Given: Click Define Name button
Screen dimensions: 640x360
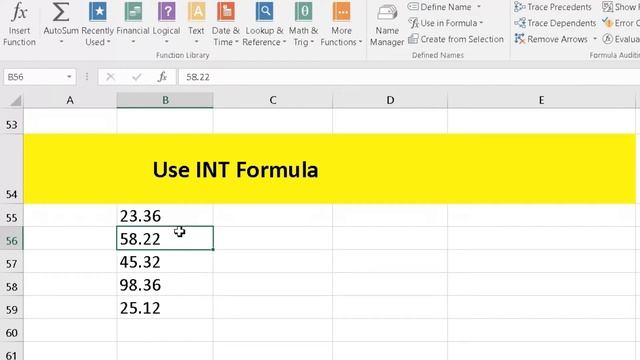Looking at the screenshot, I should (440, 7).
